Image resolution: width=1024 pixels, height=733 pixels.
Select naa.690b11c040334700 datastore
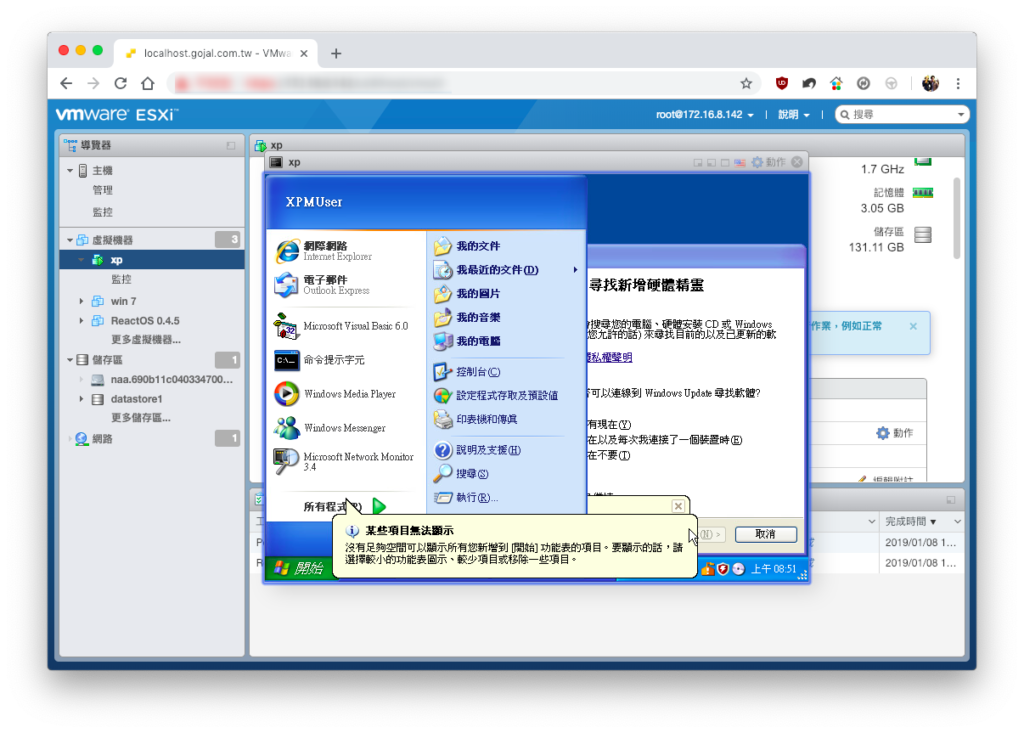click(x=171, y=380)
